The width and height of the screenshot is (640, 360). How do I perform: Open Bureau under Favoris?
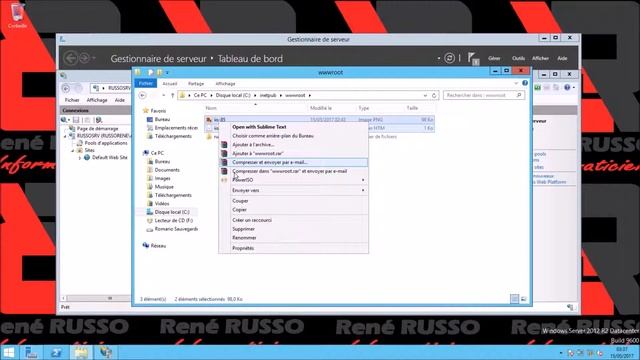(162, 119)
